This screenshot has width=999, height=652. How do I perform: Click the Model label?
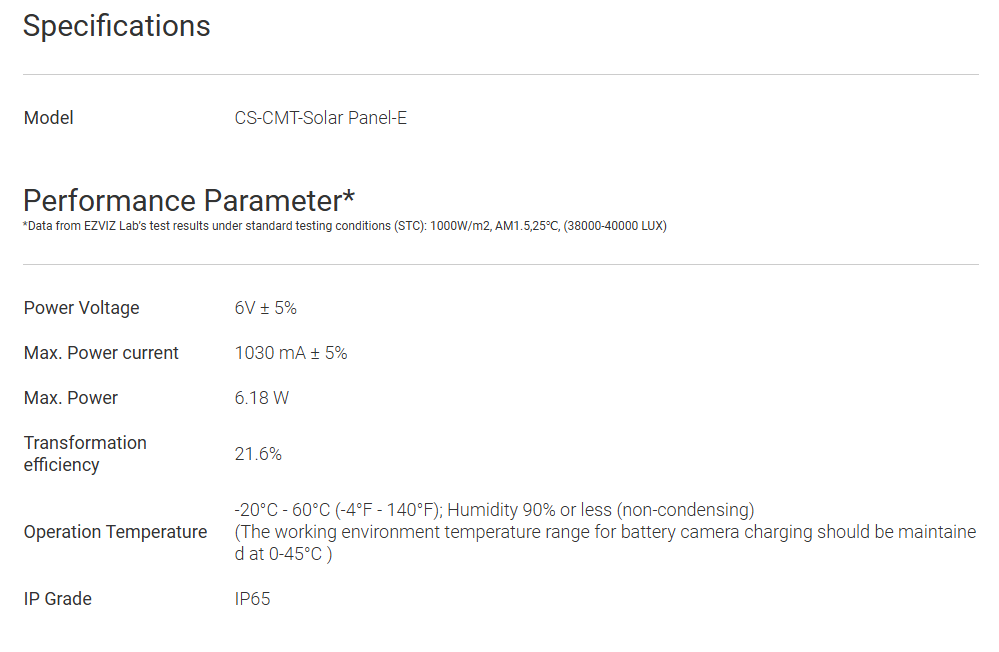click(x=48, y=118)
